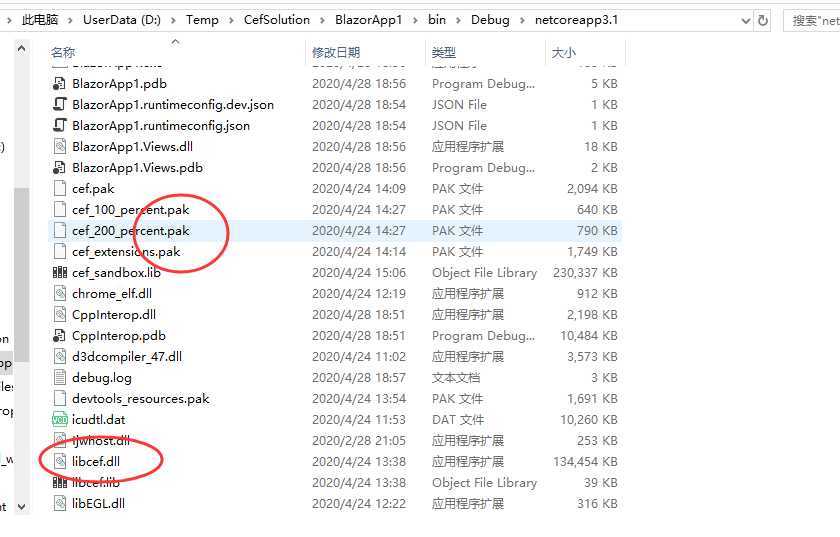Click the cef_sandbox.lib library icon
Image resolution: width=840 pixels, height=537 pixels.
click(59, 273)
